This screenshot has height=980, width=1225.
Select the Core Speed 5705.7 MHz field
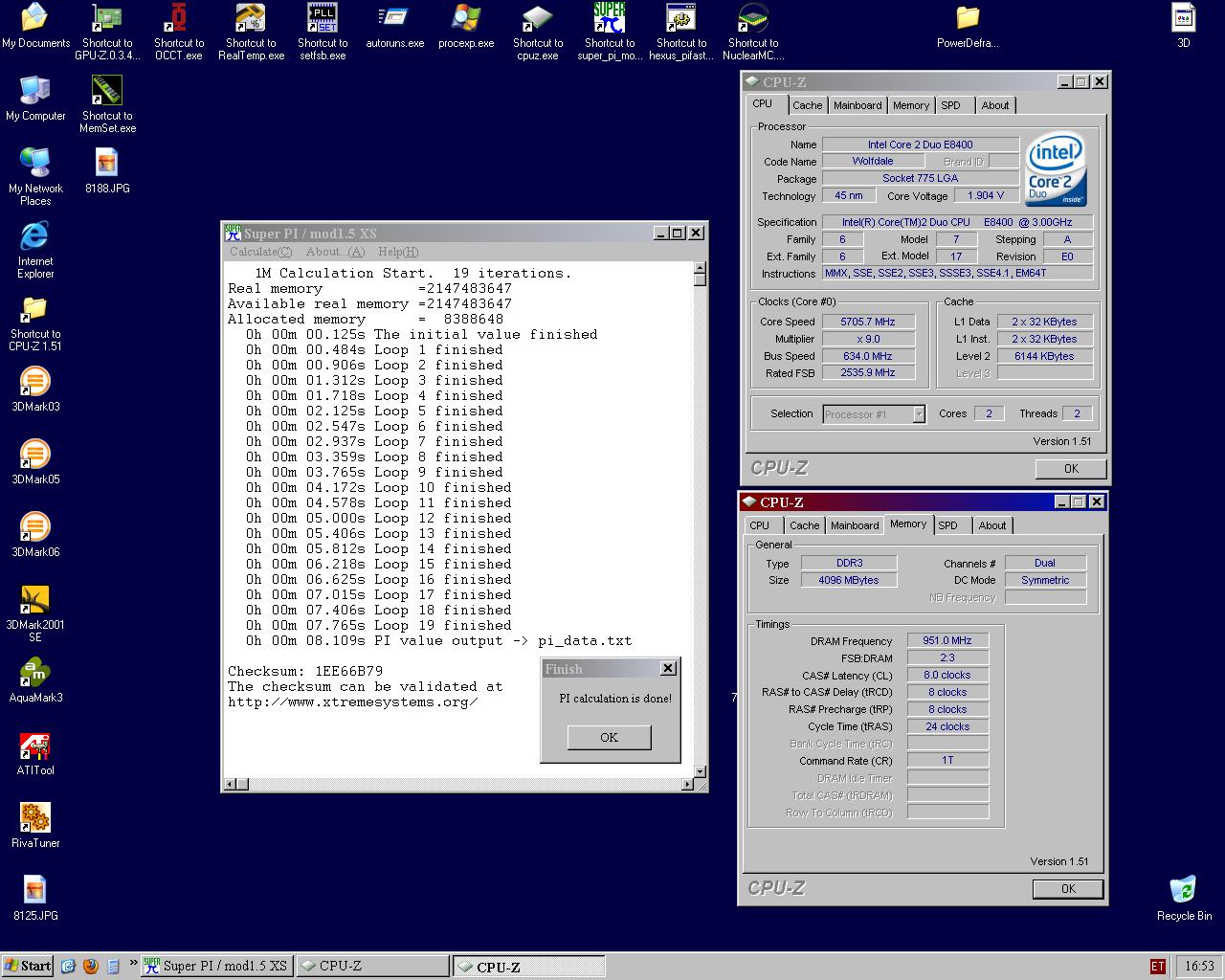pos(868,322)
